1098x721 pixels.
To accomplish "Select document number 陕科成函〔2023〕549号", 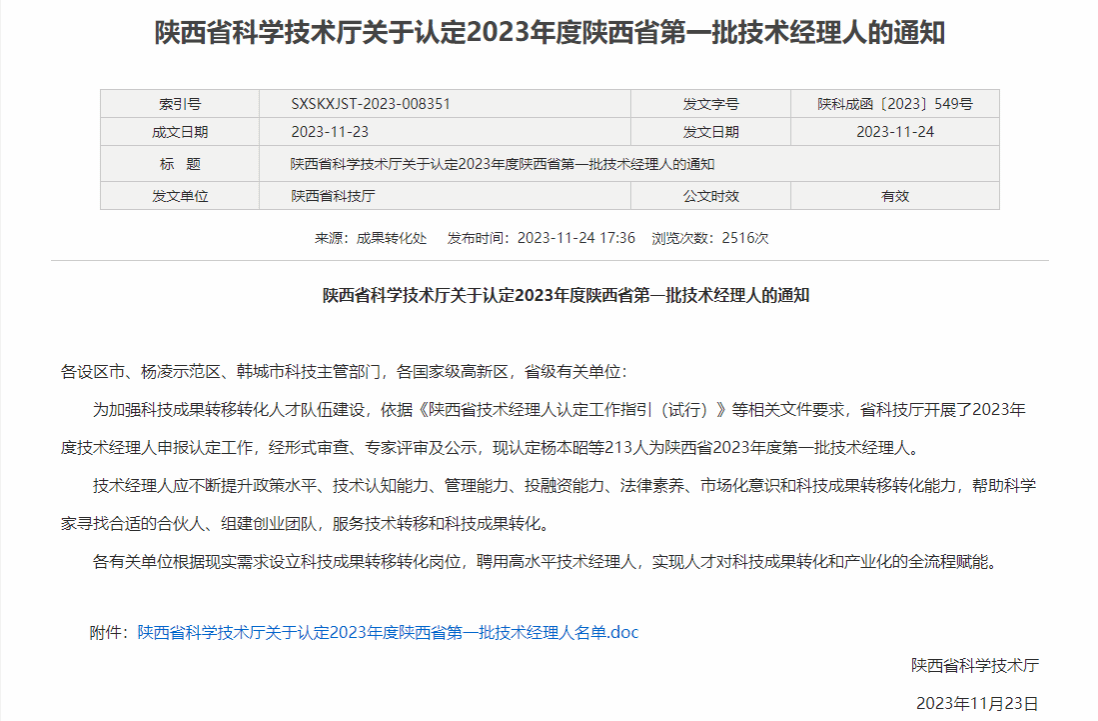I will click(x=895, y=104).
